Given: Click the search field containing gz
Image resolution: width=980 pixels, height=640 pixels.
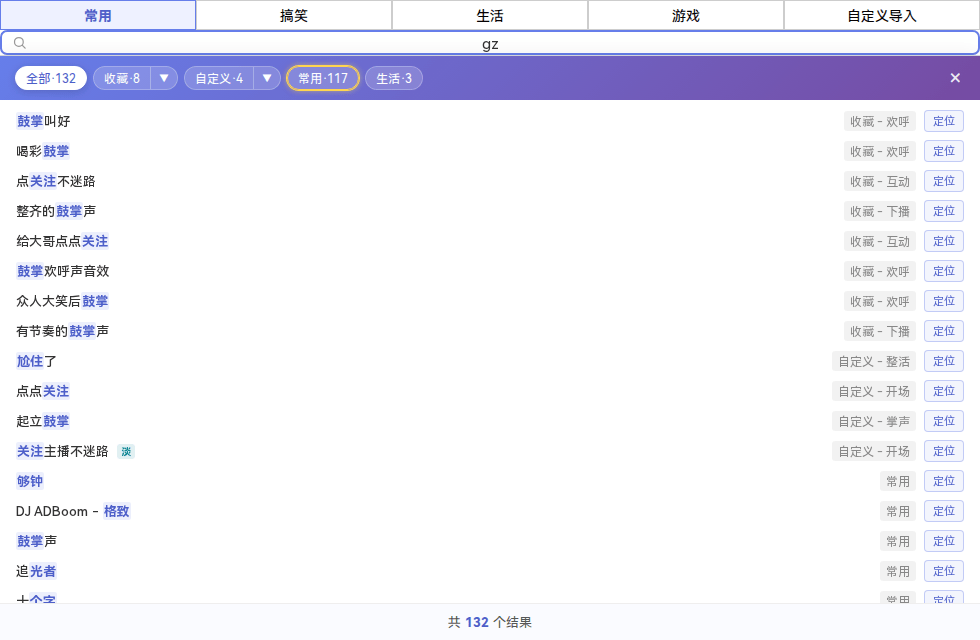Looking at the screenshot, I should (490, 43).
